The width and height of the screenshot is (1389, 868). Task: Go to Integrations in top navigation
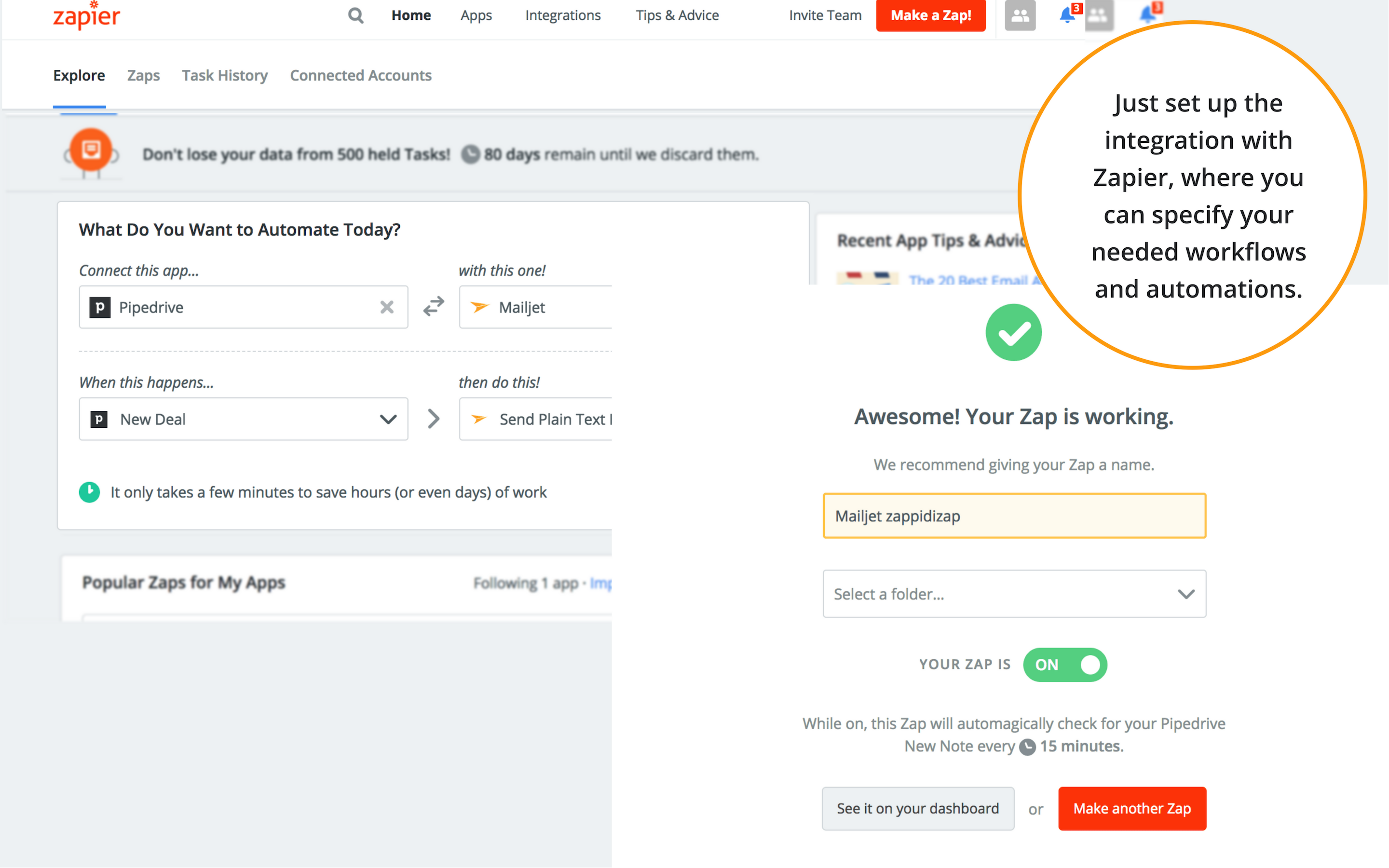tap(562, 15)
